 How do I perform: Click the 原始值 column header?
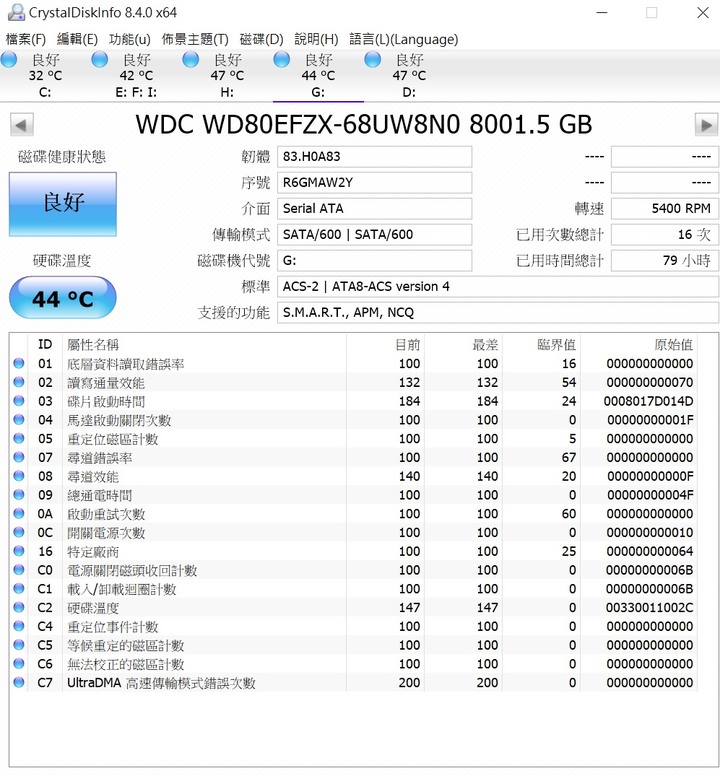[639, 344]
